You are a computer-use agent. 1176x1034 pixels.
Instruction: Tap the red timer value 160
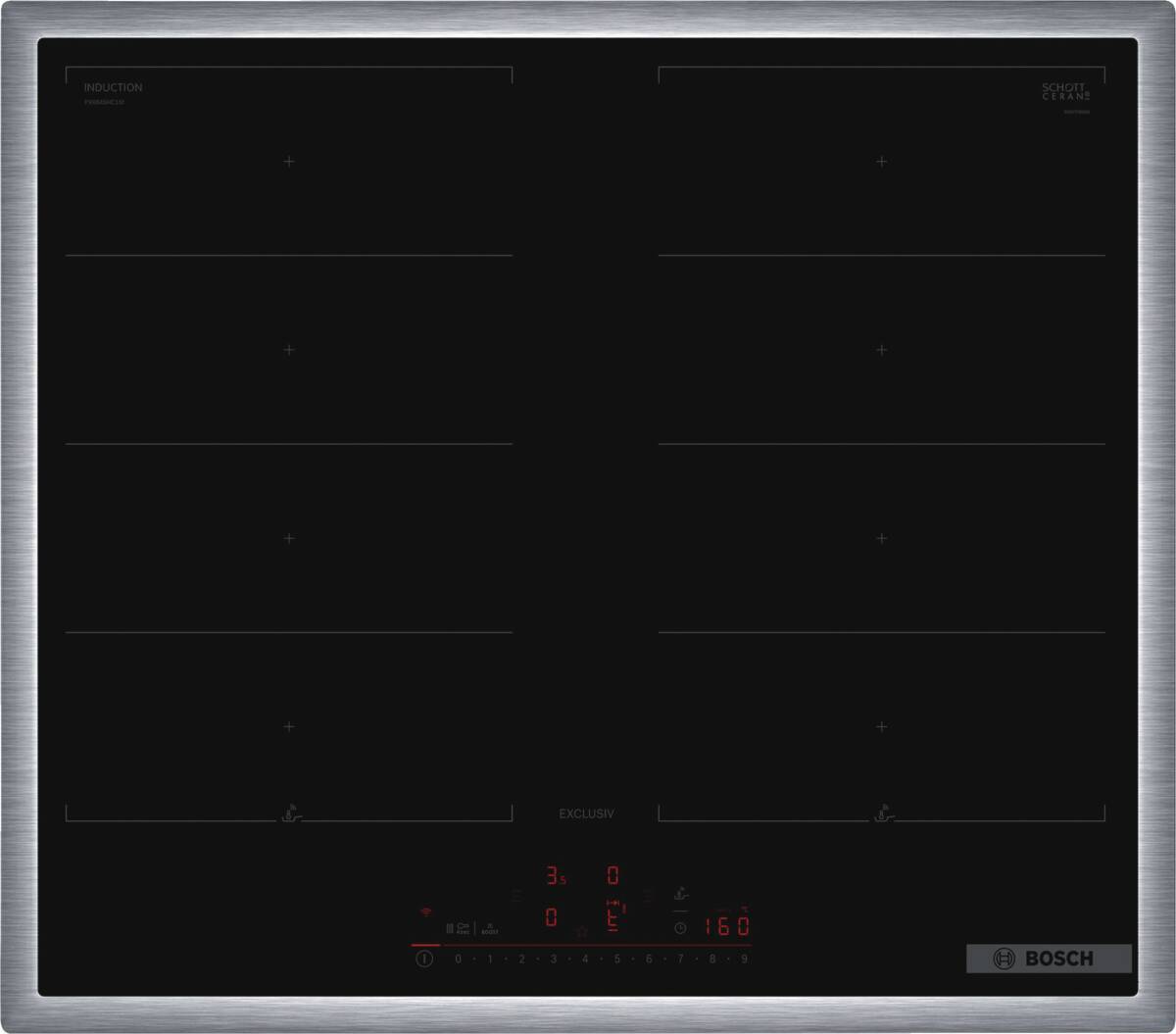[726, 927]
